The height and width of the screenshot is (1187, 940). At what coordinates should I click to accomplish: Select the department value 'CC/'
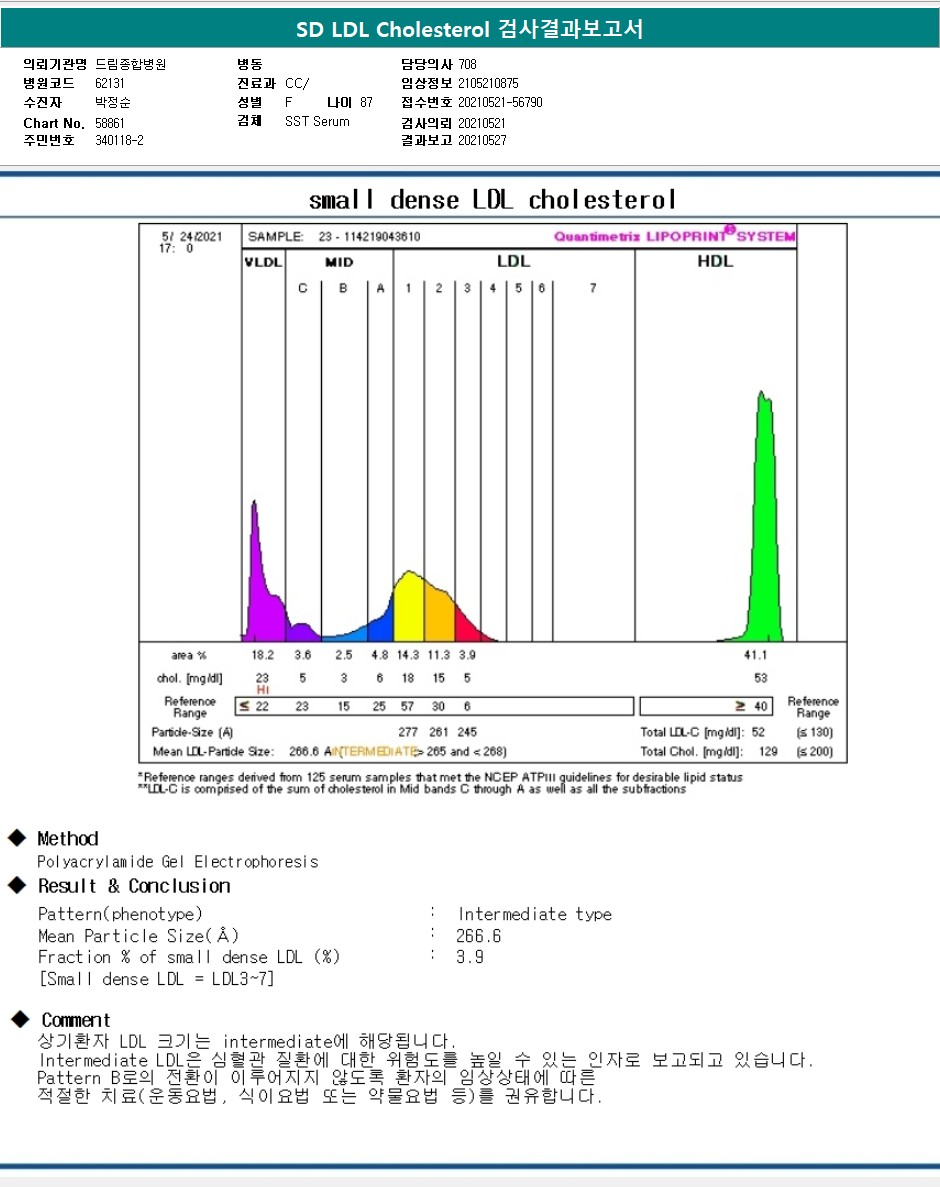[x=297, y=83]
